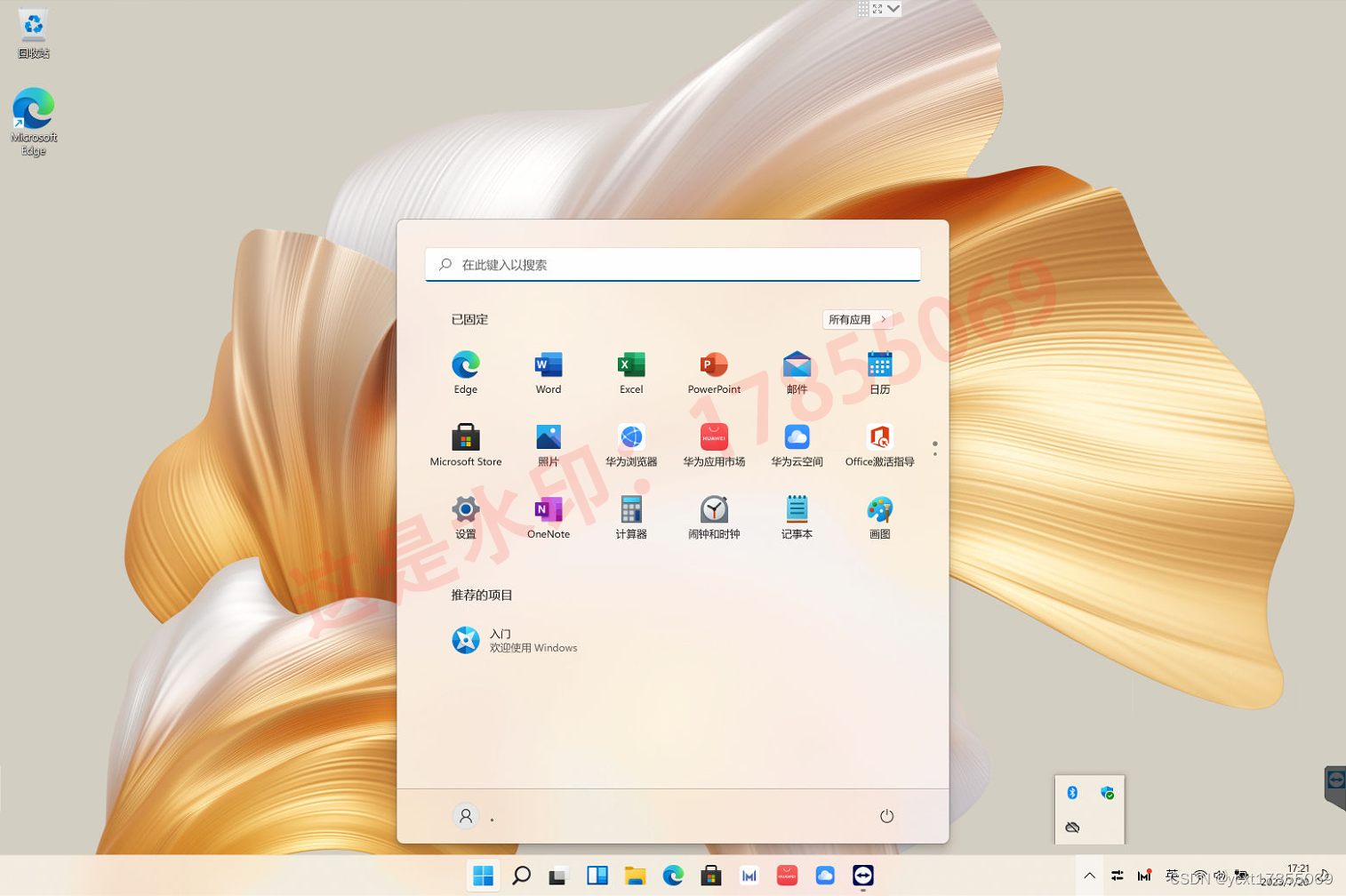The width and height of the screenshot is (1346, 896).
Task: Open Huawei PC Manager on taskbar
Action: coord(749,876)
